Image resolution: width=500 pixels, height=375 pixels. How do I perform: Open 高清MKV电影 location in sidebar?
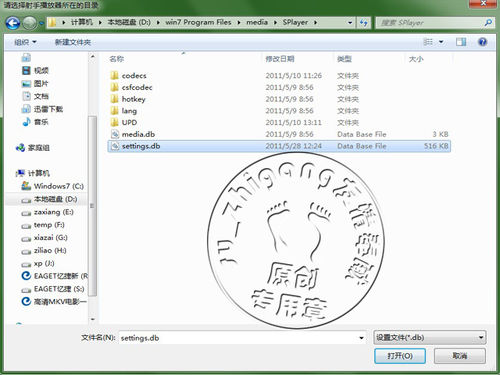pyautogui.click(x=54, y=302)
